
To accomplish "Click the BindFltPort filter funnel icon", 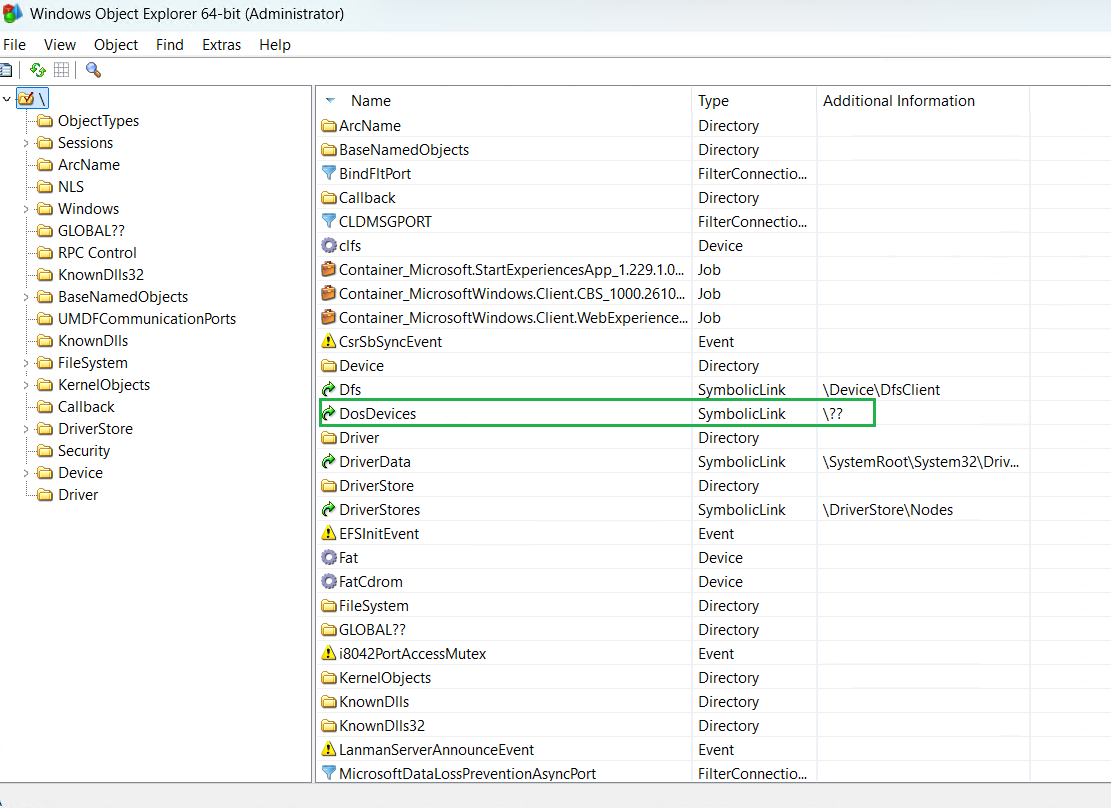I will pos(329,174).
